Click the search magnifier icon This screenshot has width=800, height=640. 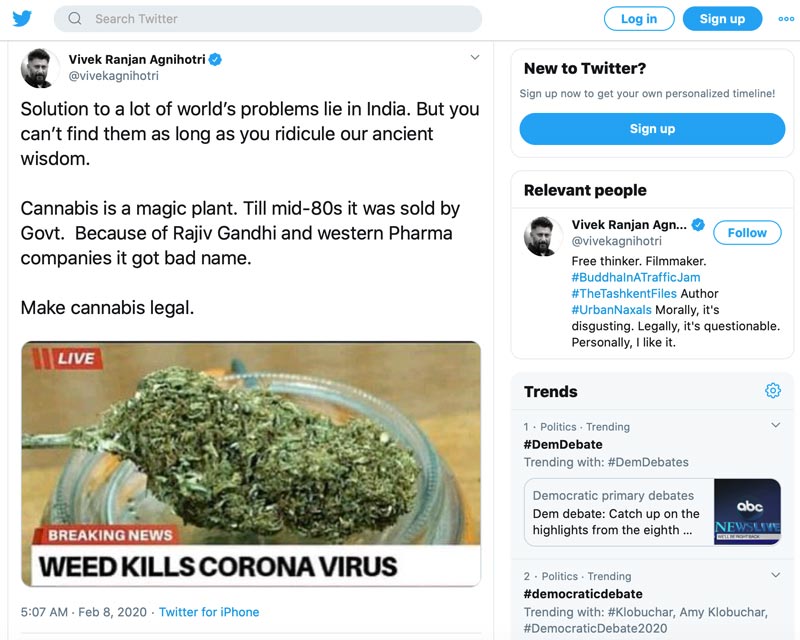(75, 19)
